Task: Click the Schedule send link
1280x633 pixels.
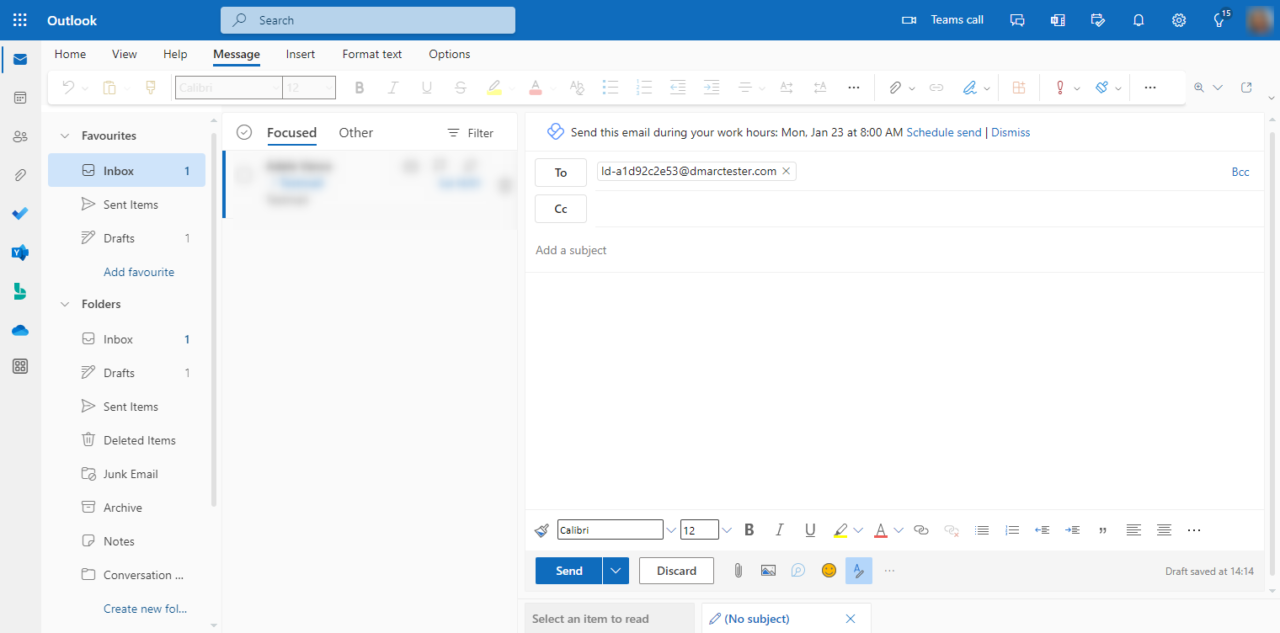Action: 943,131
